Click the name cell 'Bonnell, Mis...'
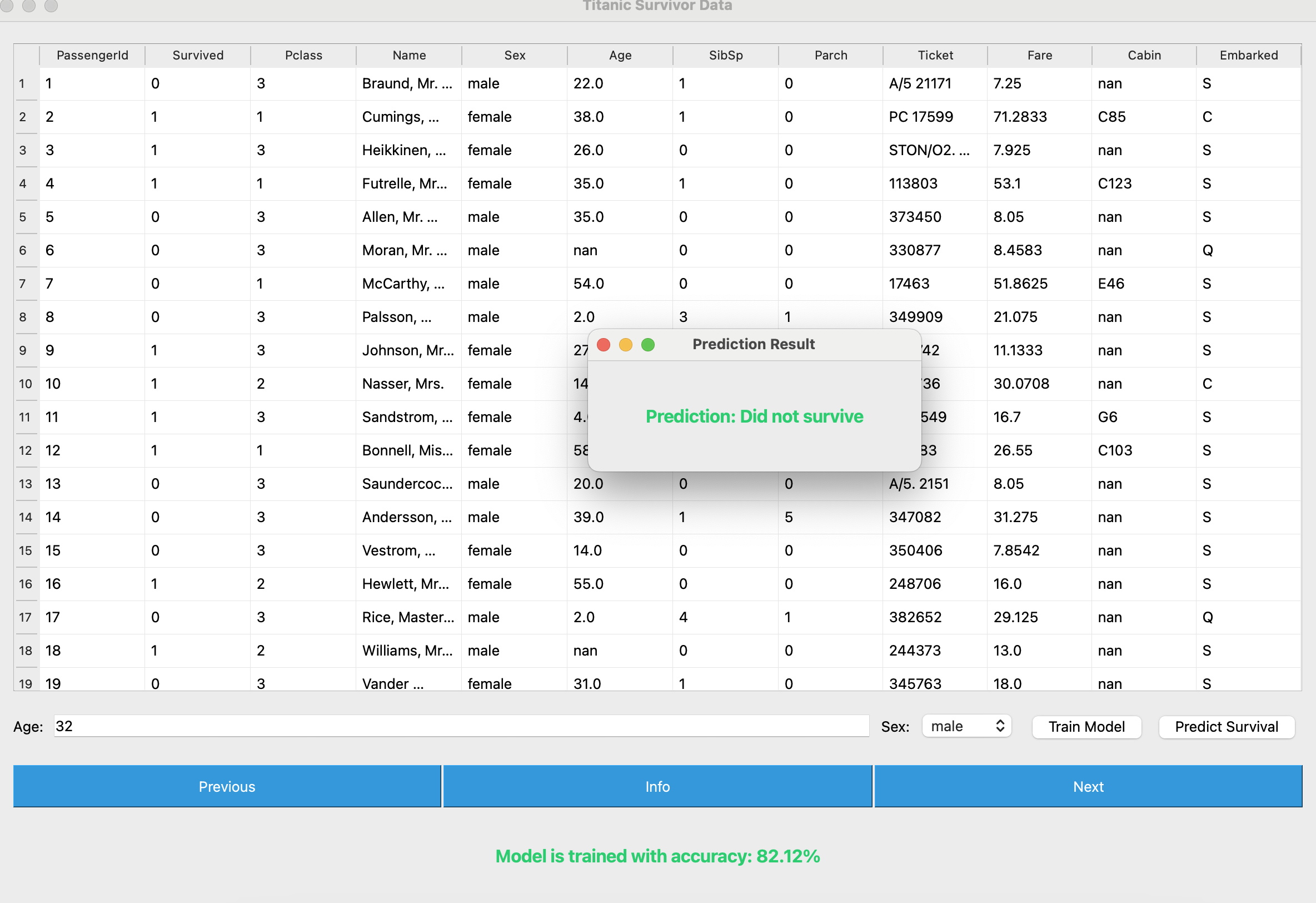This screenshot has width=1316, height=903. (409, 451)
